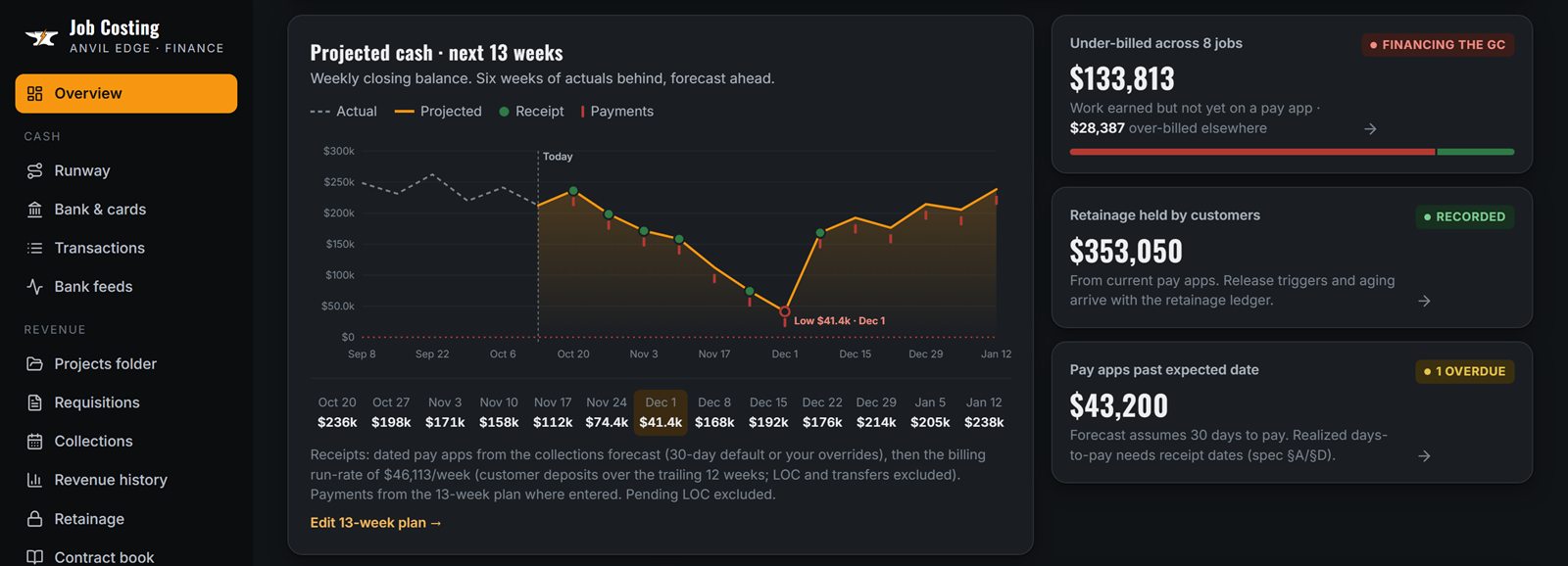Select the Dec 29 $214k week

point(876,412)
